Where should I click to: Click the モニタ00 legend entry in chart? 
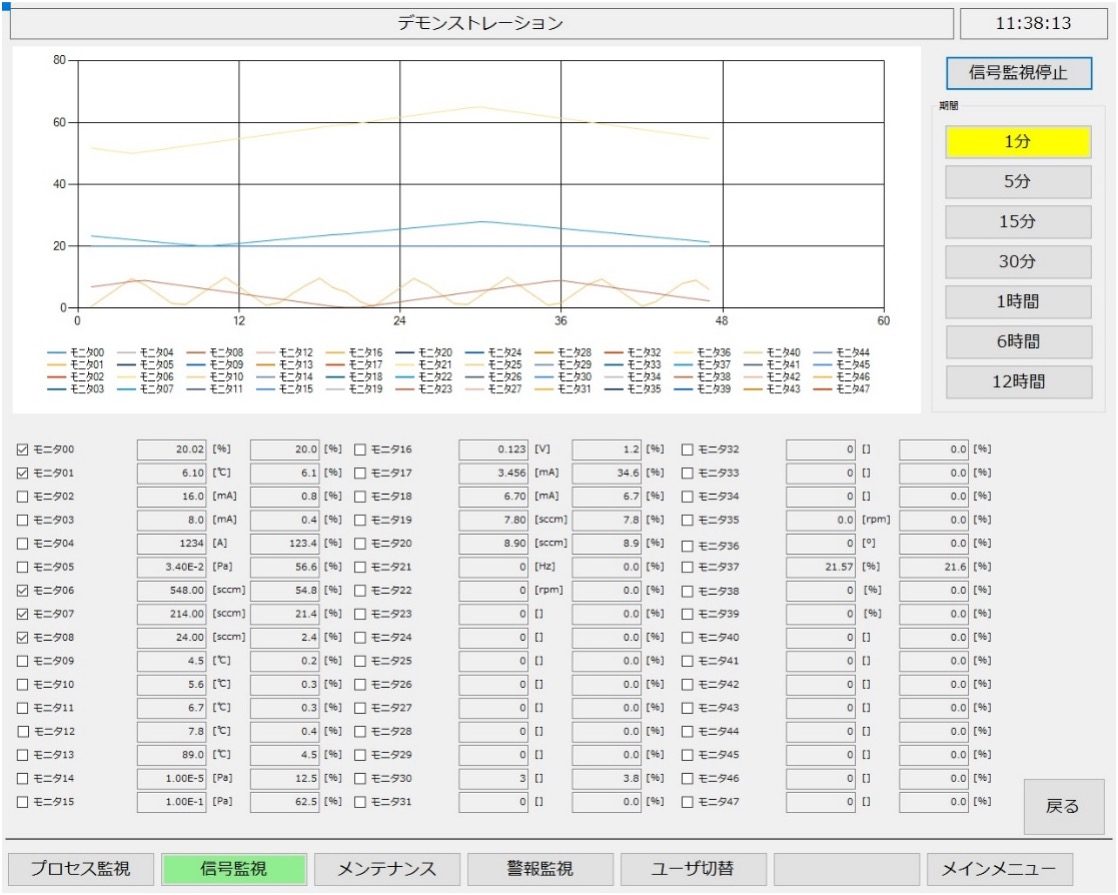point(76,352)
